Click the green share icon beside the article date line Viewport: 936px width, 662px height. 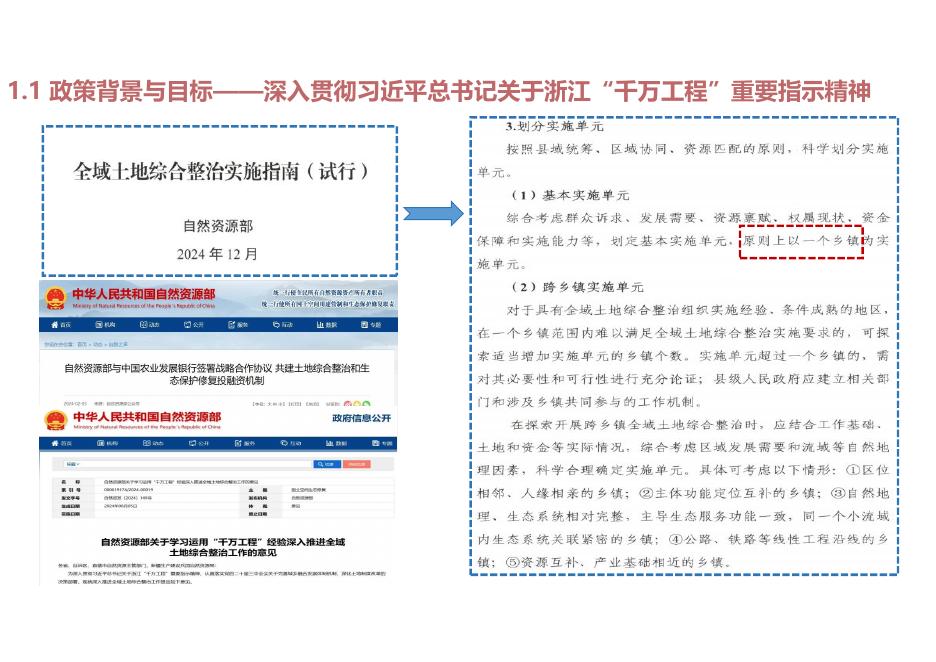[366, 404]
